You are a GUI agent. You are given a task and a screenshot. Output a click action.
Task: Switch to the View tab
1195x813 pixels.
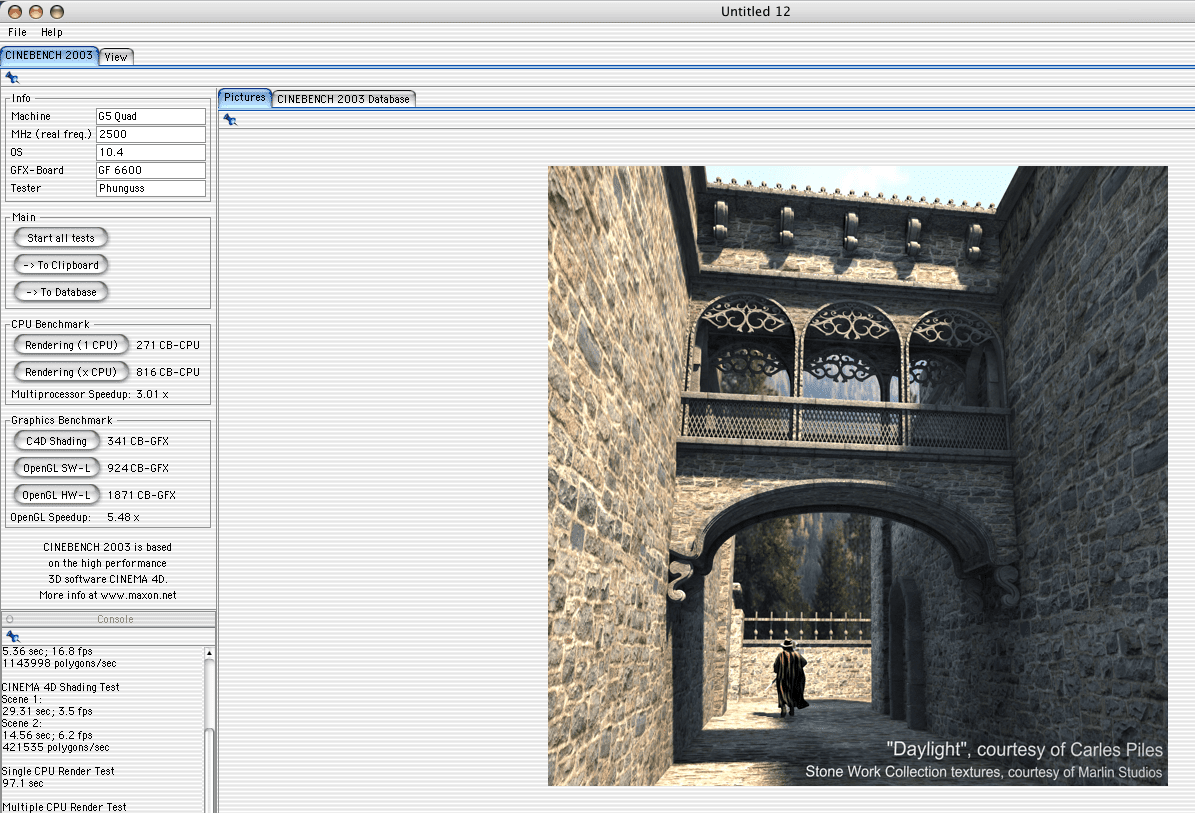click(116, 57)
